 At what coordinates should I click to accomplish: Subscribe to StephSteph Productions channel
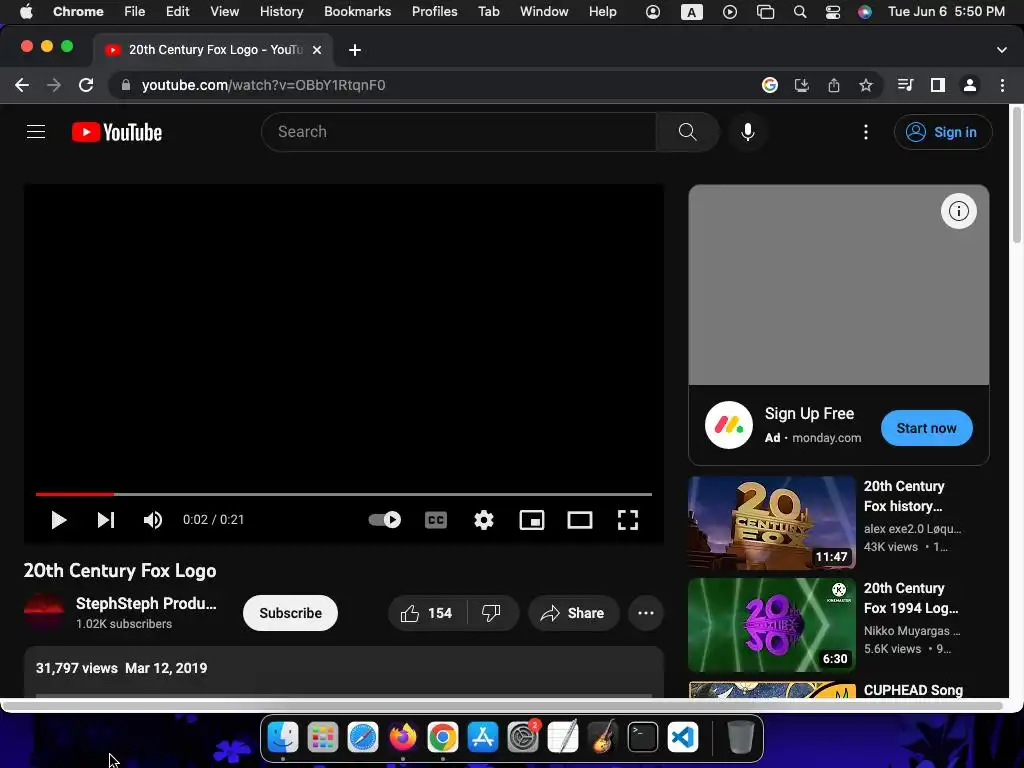(291, 613)
